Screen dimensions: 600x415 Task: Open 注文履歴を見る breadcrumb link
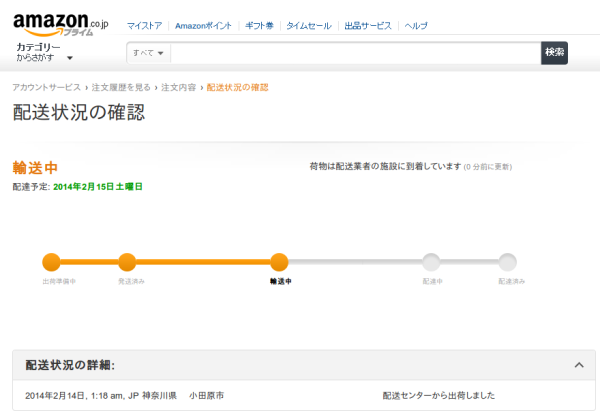click(121, 88)
